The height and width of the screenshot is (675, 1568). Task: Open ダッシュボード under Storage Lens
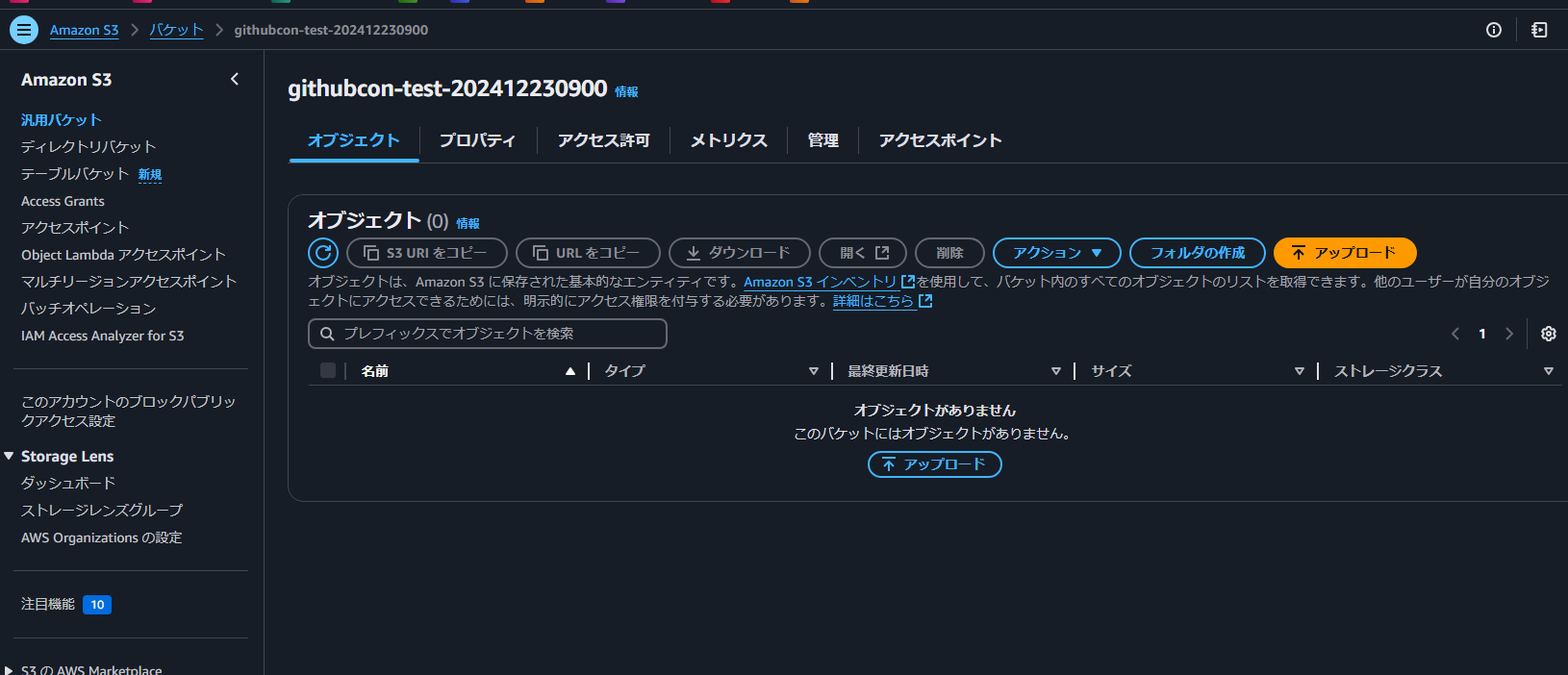click(x=68, y=483)
